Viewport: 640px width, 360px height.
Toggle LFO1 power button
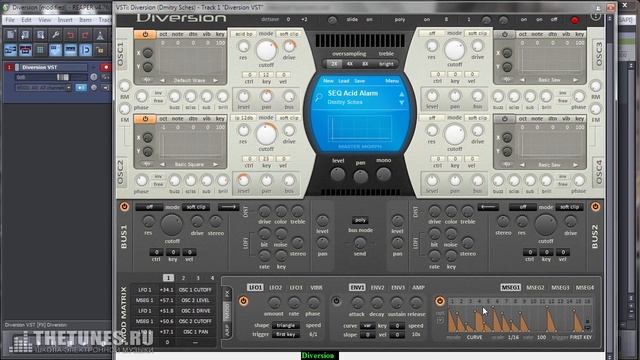pyautogui.click(x=243, y=301)
